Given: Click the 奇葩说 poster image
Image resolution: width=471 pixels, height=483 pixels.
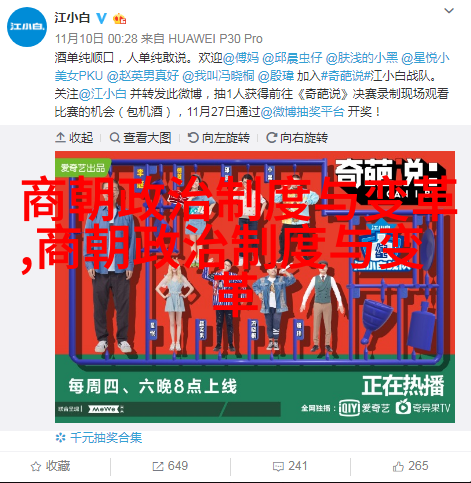Looking at the screenshot, I should click(255, 287).
